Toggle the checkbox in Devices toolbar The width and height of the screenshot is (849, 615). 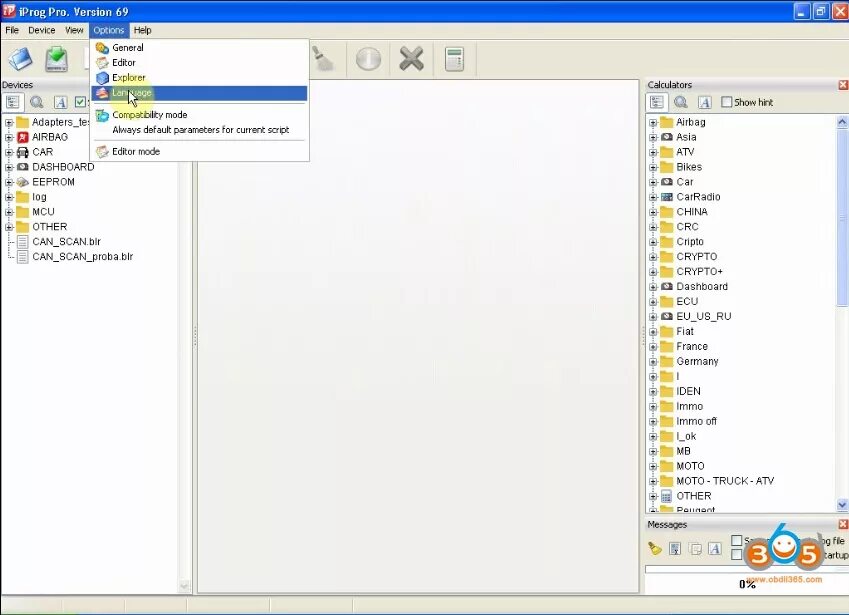[80, 102]
